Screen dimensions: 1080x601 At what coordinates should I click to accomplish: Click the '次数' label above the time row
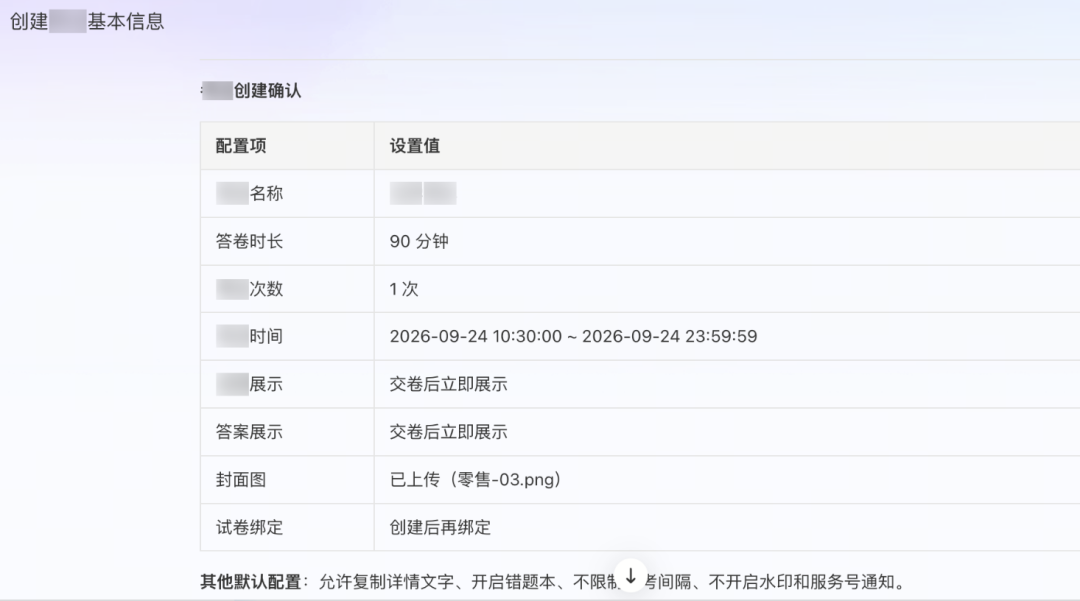266,289
